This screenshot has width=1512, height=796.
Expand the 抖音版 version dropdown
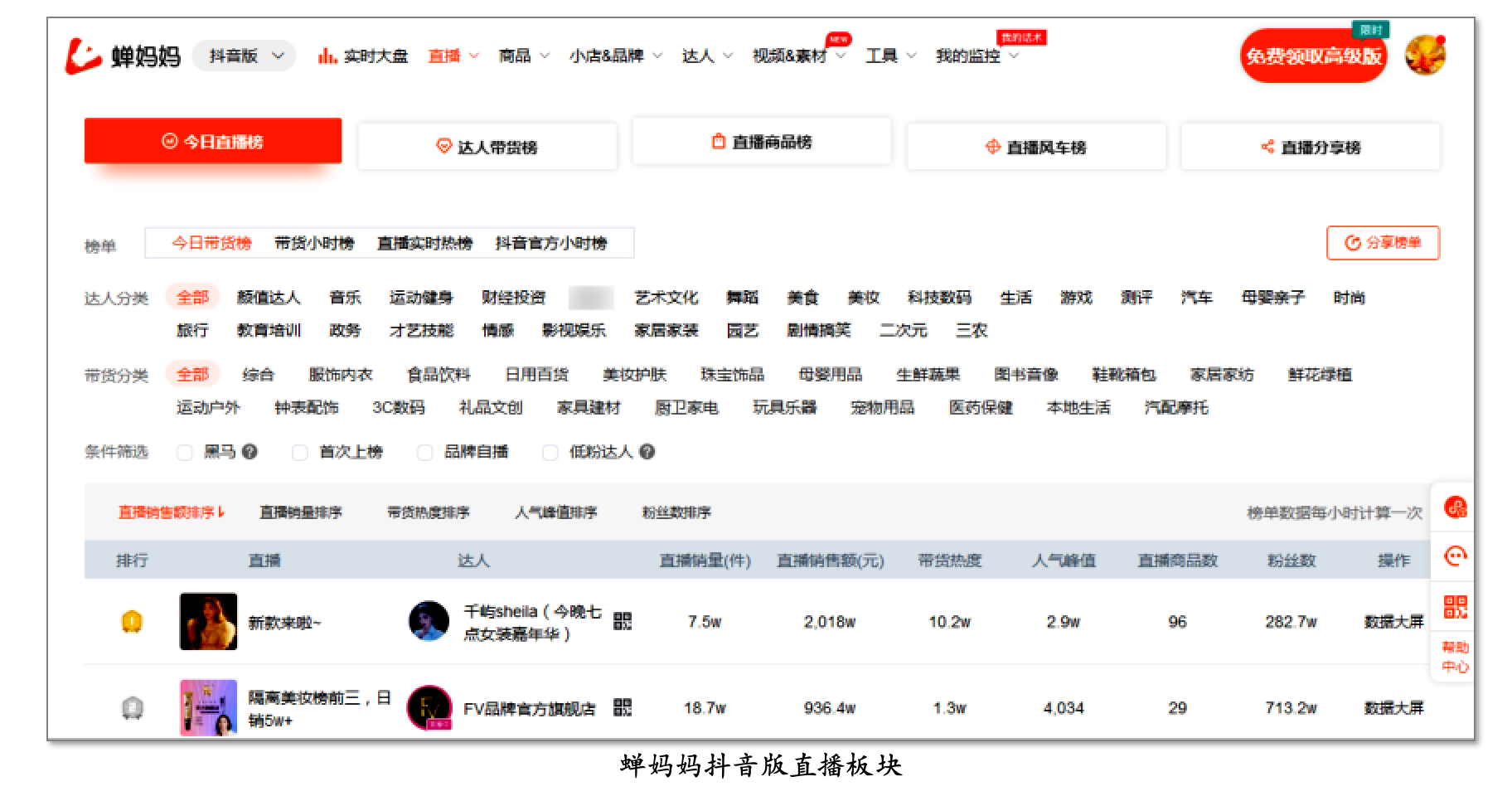[x=245, y=56]
